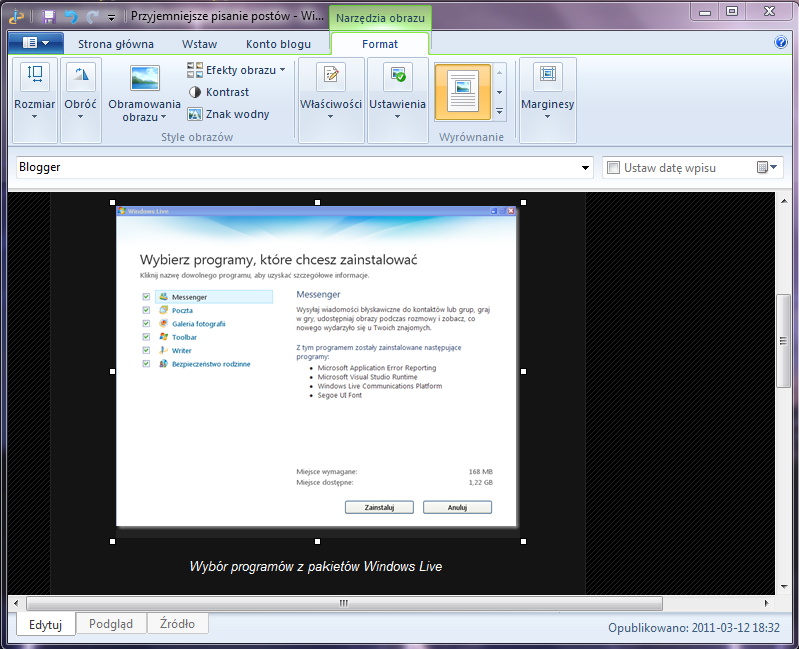Select the Format ribbon tab

pos(380,44)
